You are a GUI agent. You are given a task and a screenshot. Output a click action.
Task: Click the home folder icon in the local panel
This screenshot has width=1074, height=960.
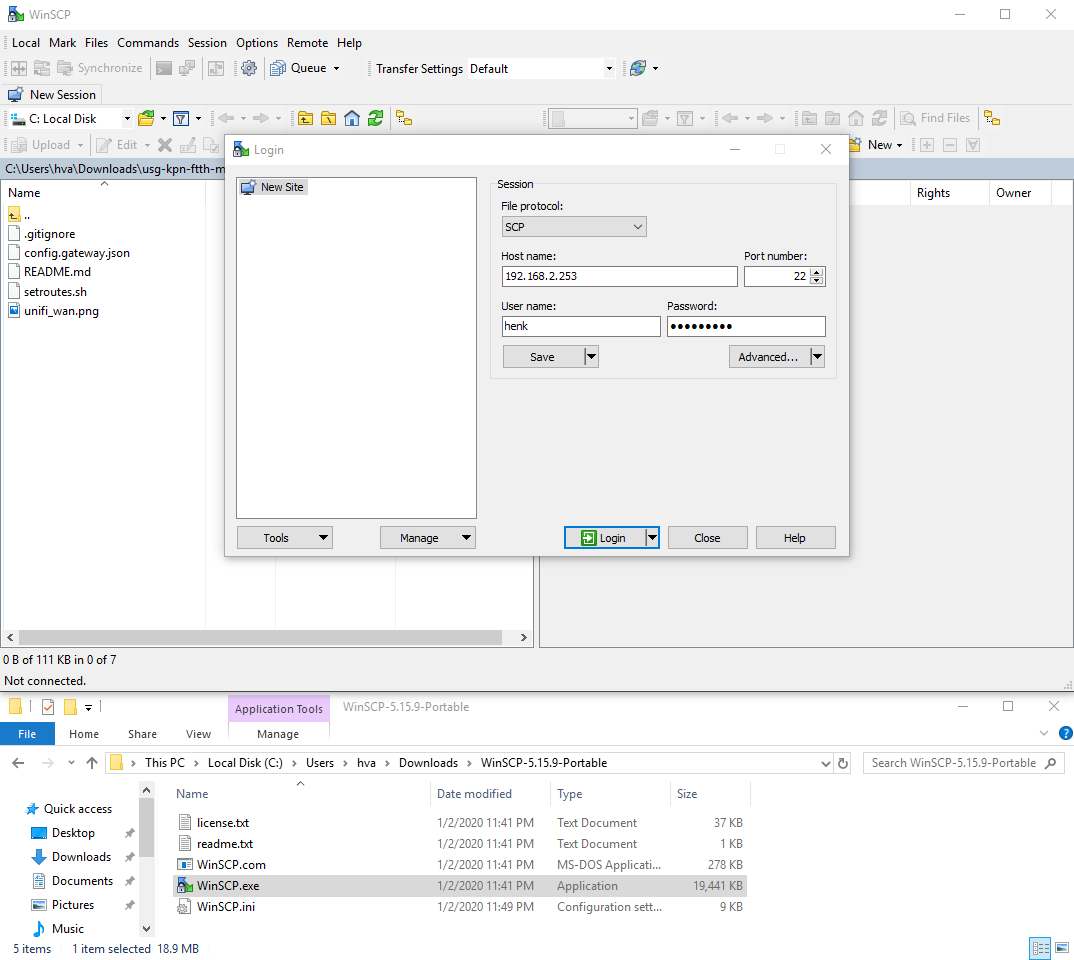[351, 118]
